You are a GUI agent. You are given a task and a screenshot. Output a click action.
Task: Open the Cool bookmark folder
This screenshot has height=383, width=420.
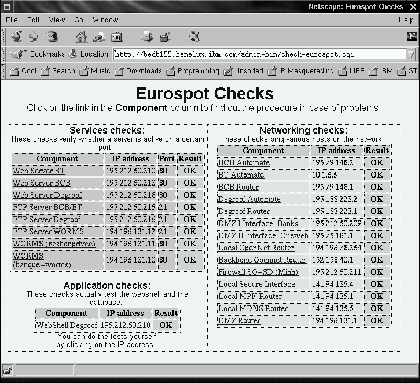tap(23, 71)
